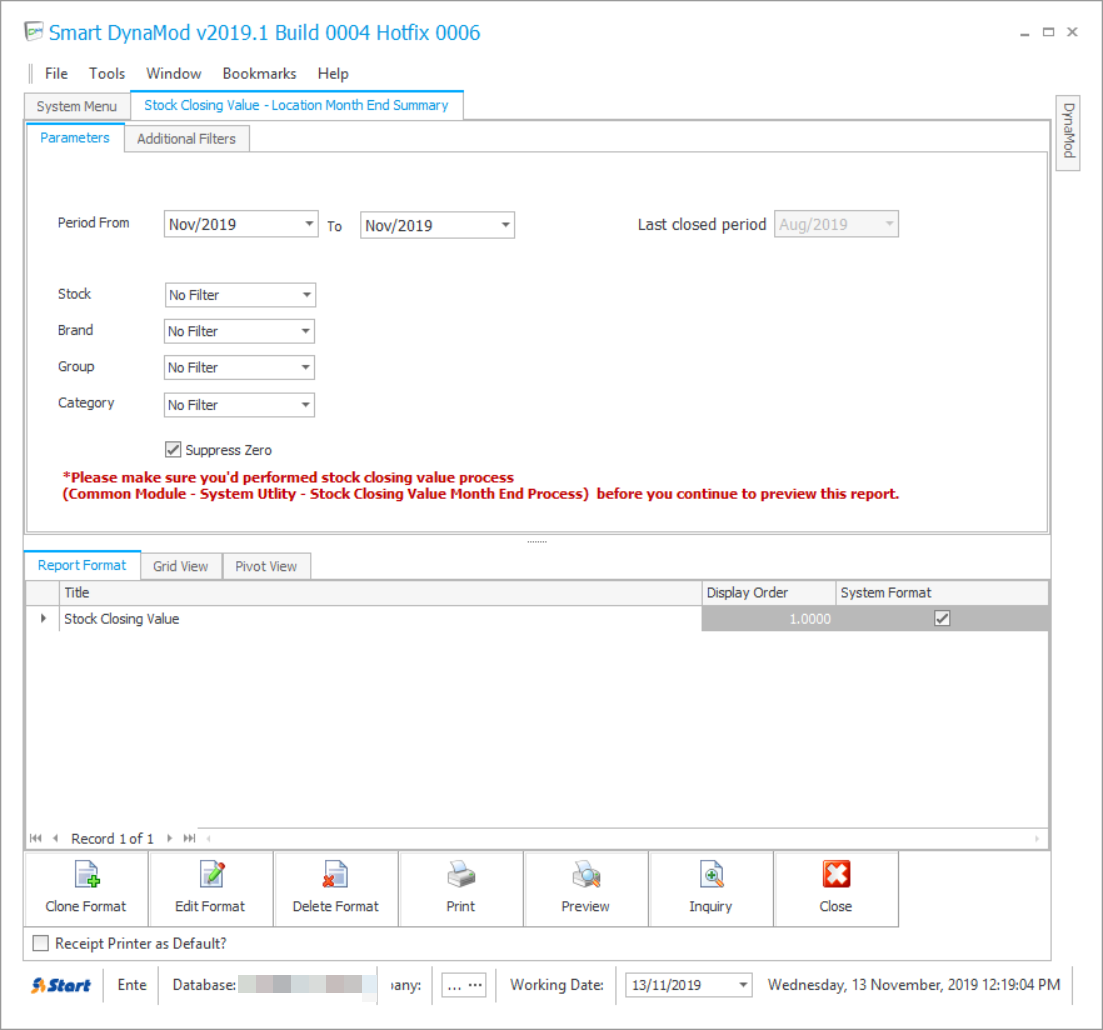Switch to the System Menu tab

[77, 106]
